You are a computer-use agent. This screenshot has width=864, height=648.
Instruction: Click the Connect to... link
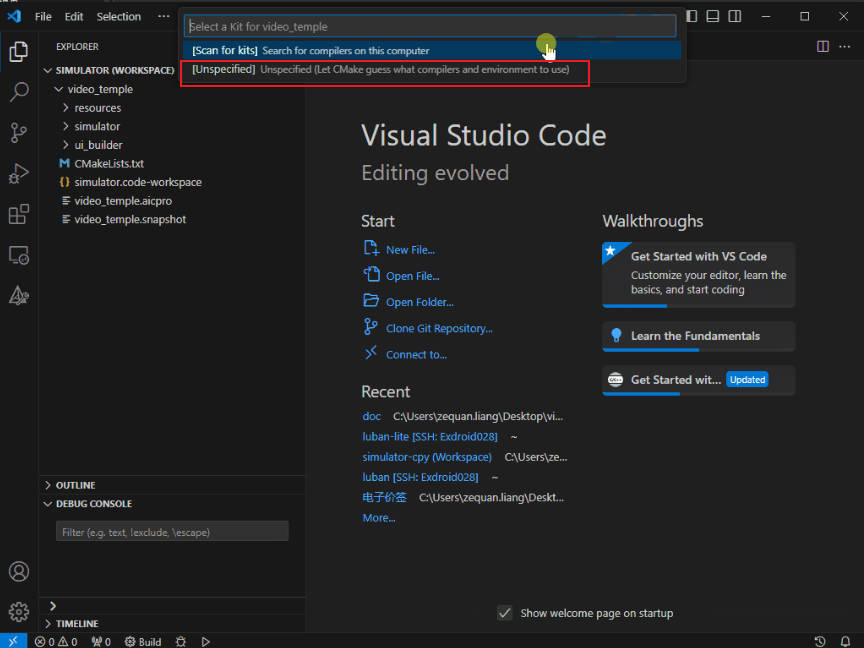[416, 355]
